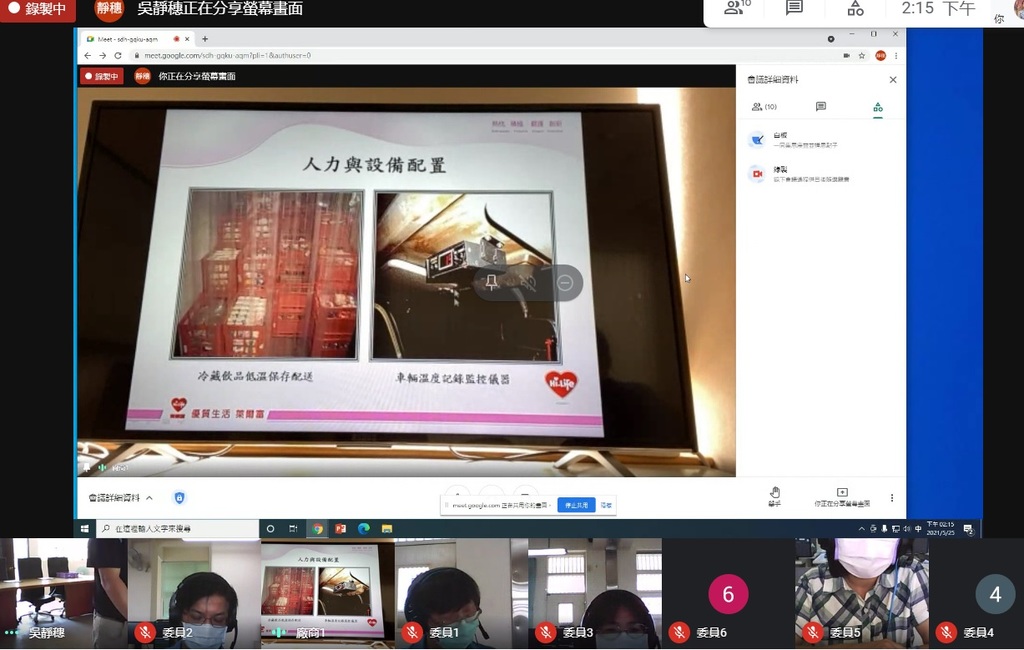1024x650 pixels.
Task: Select the 委員5 participant tile
Action: tap(862, 593)
